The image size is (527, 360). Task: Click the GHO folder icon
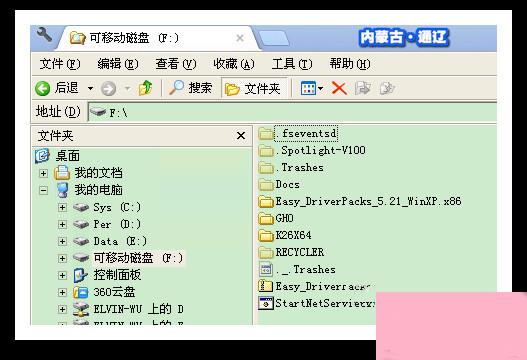click(x=266, y=218)
